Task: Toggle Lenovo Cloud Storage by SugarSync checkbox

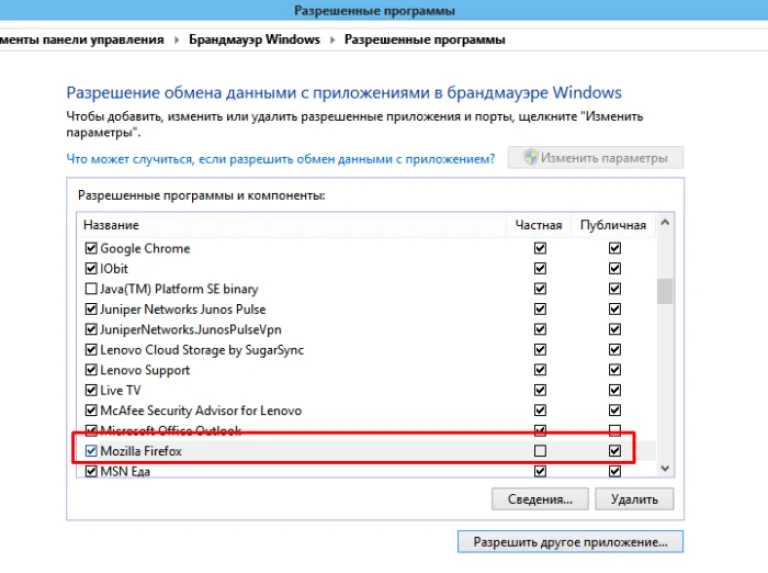Action: (91, 350)
